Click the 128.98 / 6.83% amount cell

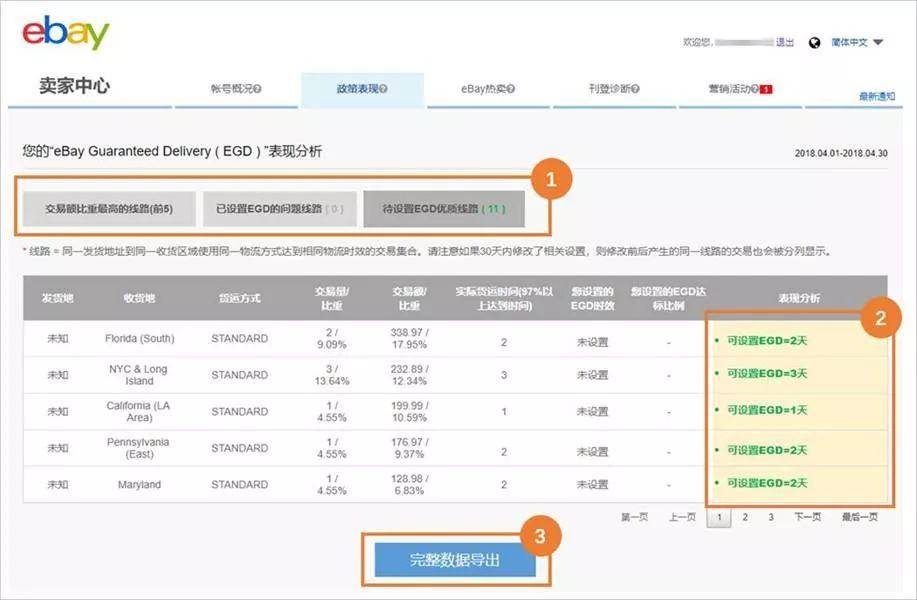(409, 485)
